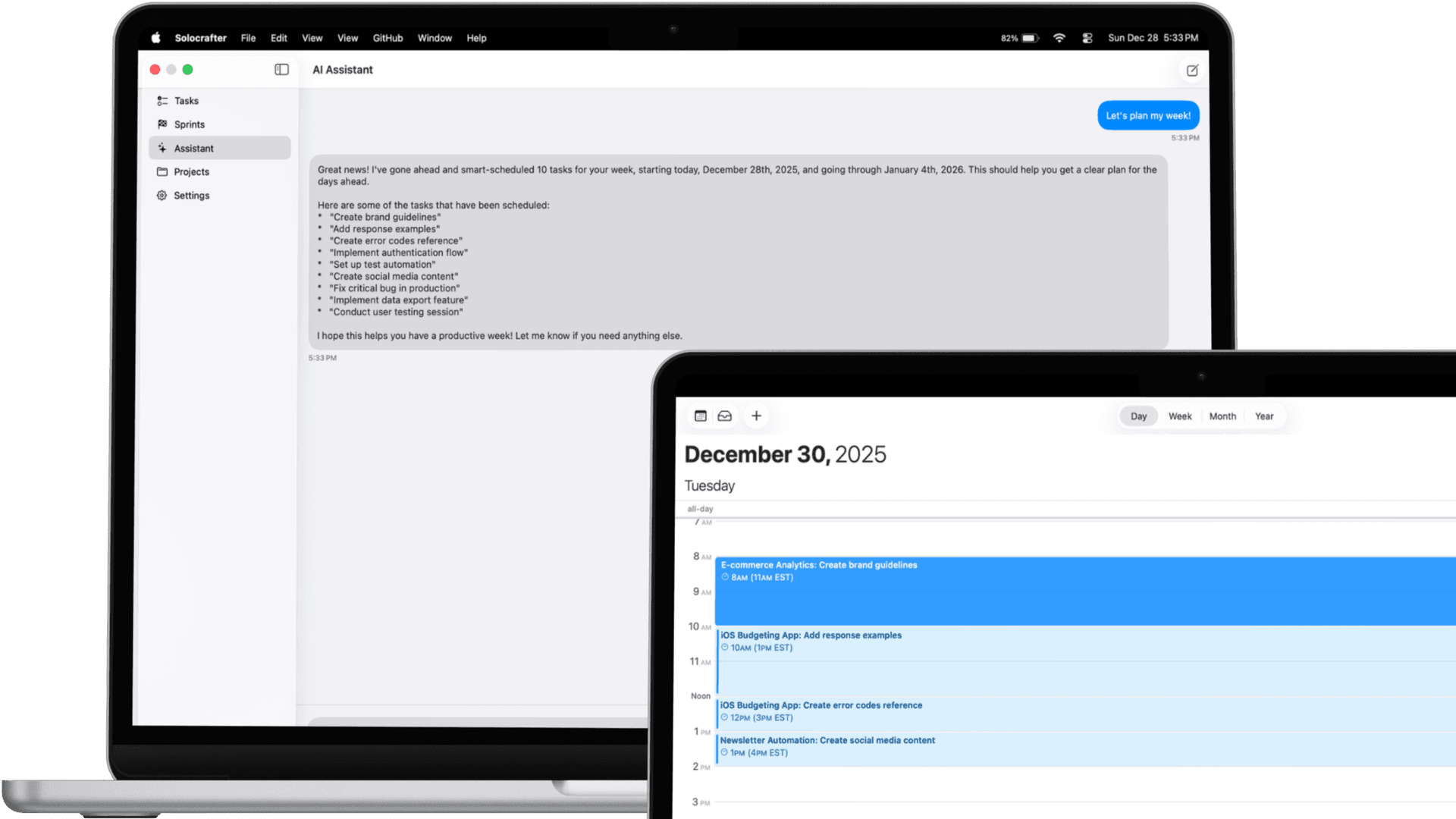
Task: Start a new chat using the compose icon
Action: point(1191,70)
